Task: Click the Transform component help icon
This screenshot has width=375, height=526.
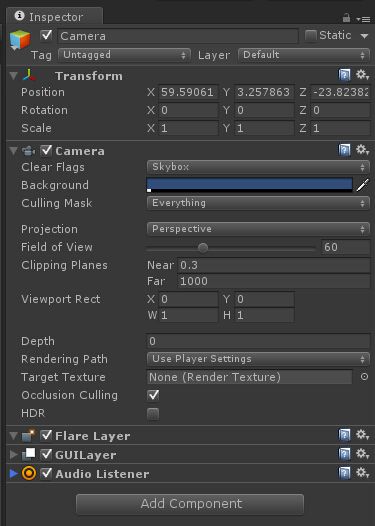Action: (344, 75)
